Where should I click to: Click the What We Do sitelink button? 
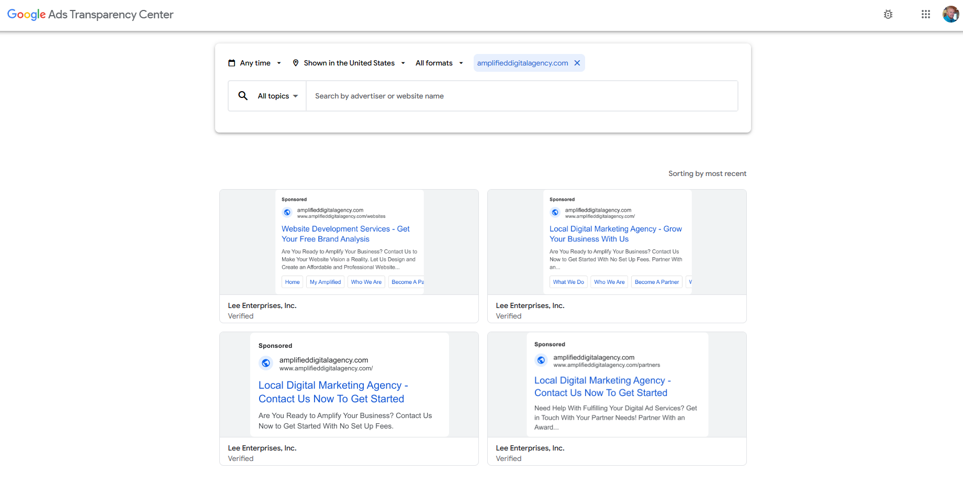pyautogui.click(x=568, y=282)
